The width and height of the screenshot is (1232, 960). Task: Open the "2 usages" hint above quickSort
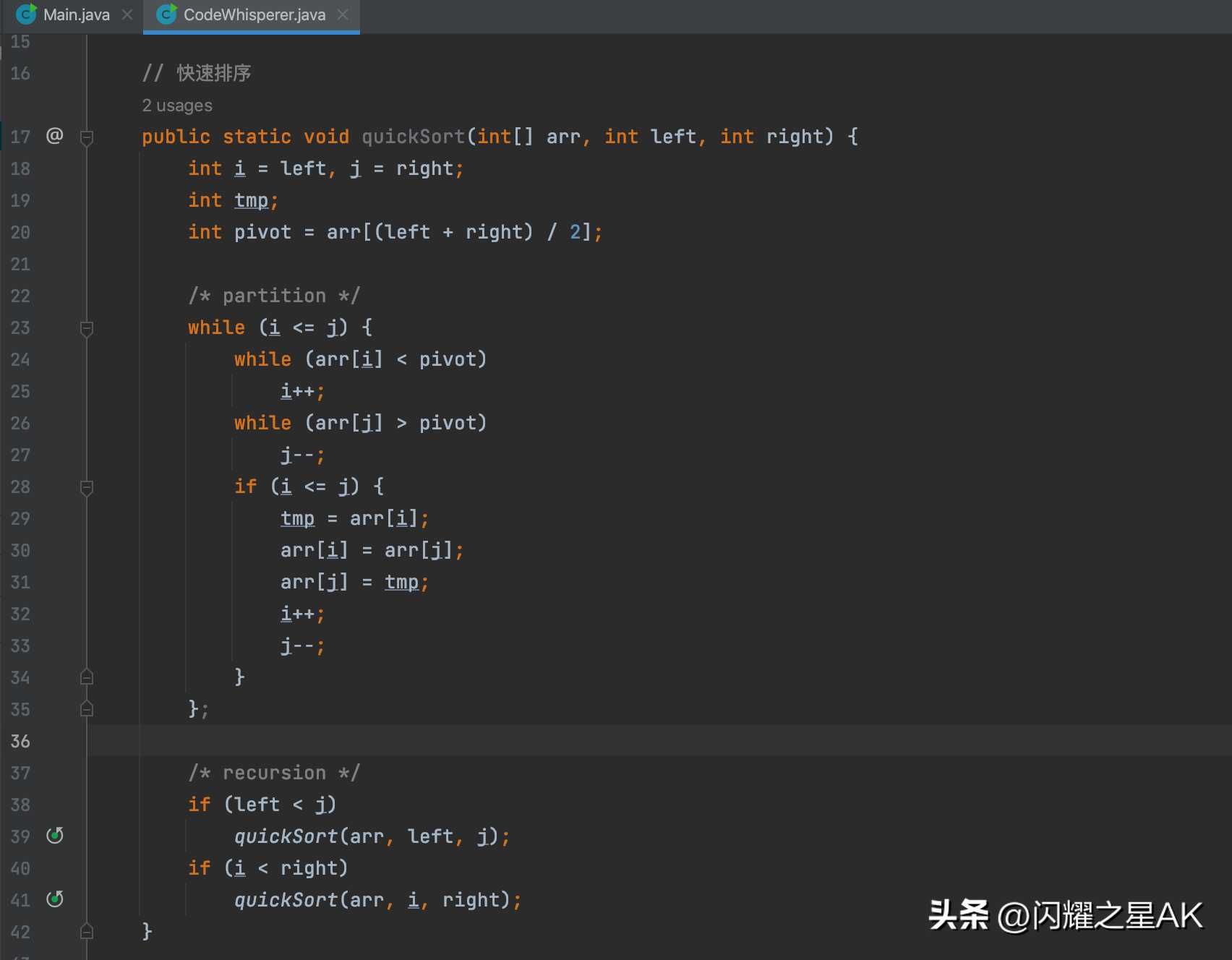(x=177, y=106)
